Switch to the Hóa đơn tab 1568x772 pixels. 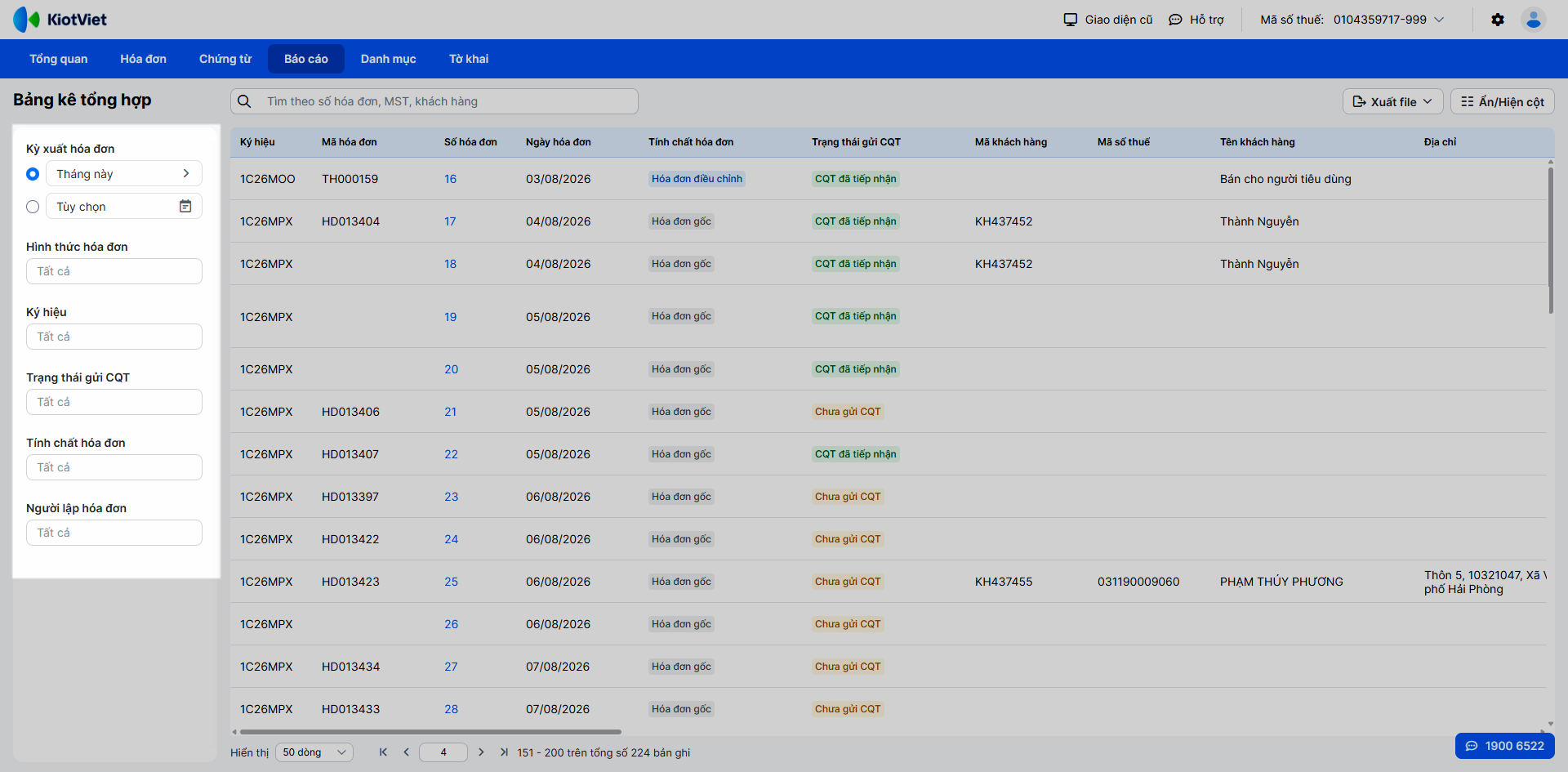[144, 59]
